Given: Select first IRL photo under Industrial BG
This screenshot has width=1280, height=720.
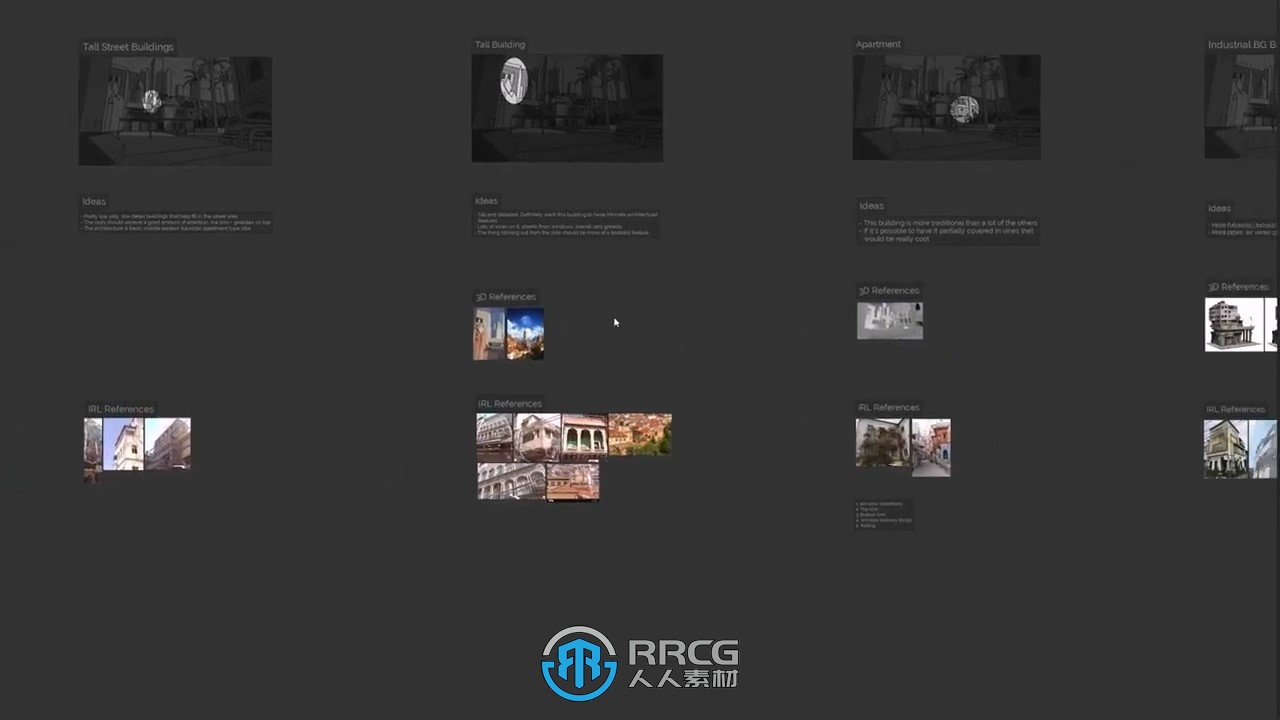Looking at the screenshot, I should (x=1227, y=449).
